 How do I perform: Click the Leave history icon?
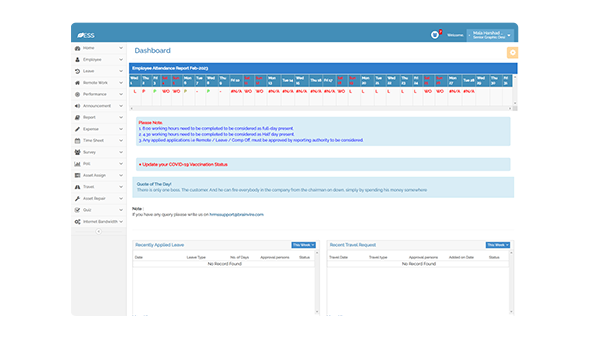pyautogui.click(x=77, y=71)
